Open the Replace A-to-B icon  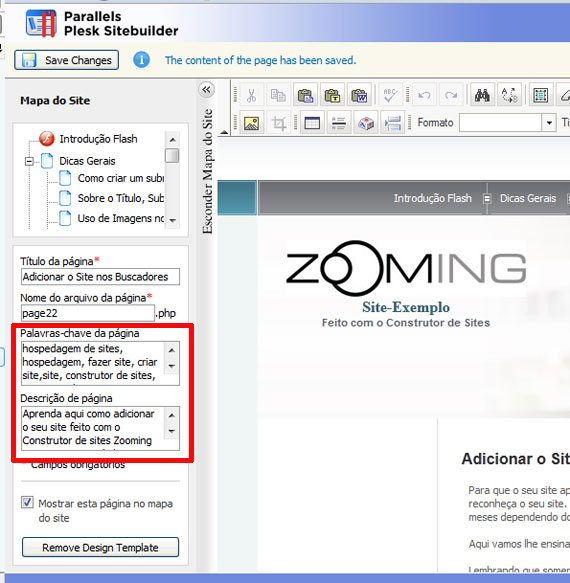point(509,95)
